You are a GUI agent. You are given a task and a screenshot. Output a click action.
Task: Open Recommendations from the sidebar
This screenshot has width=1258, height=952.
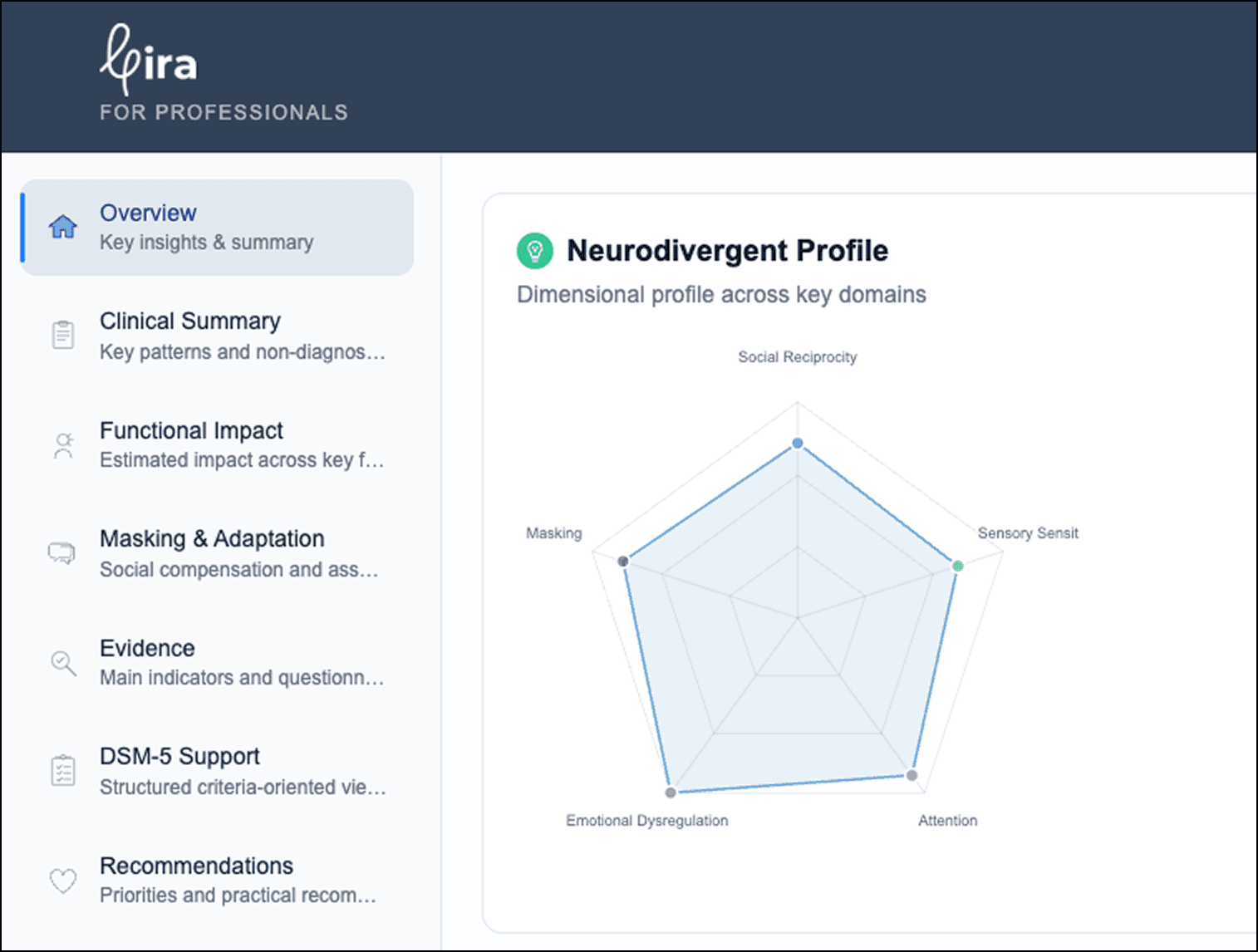tap(196, 866)
